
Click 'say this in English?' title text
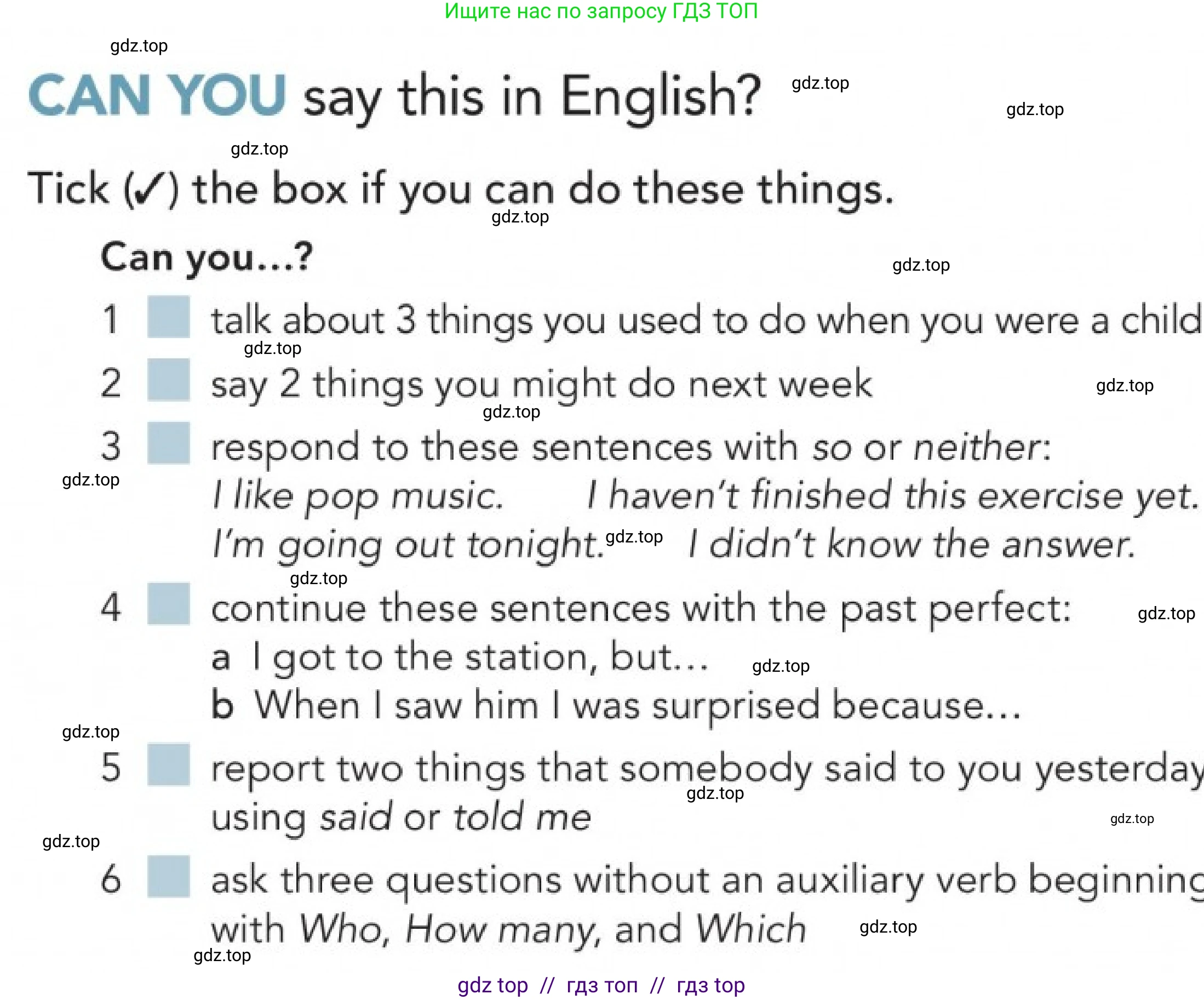coord(531,98)
